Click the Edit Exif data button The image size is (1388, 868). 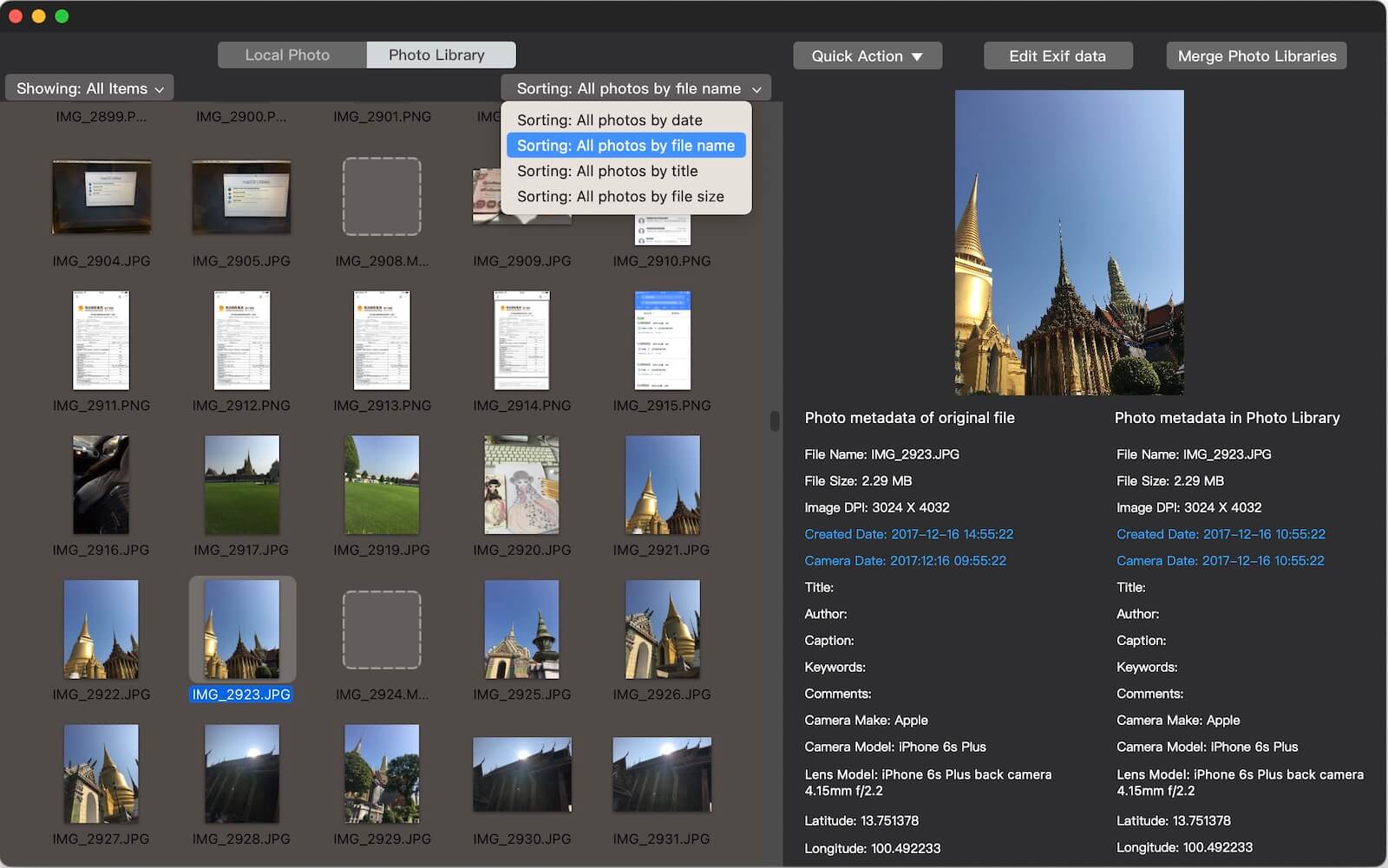point(1057,55)
